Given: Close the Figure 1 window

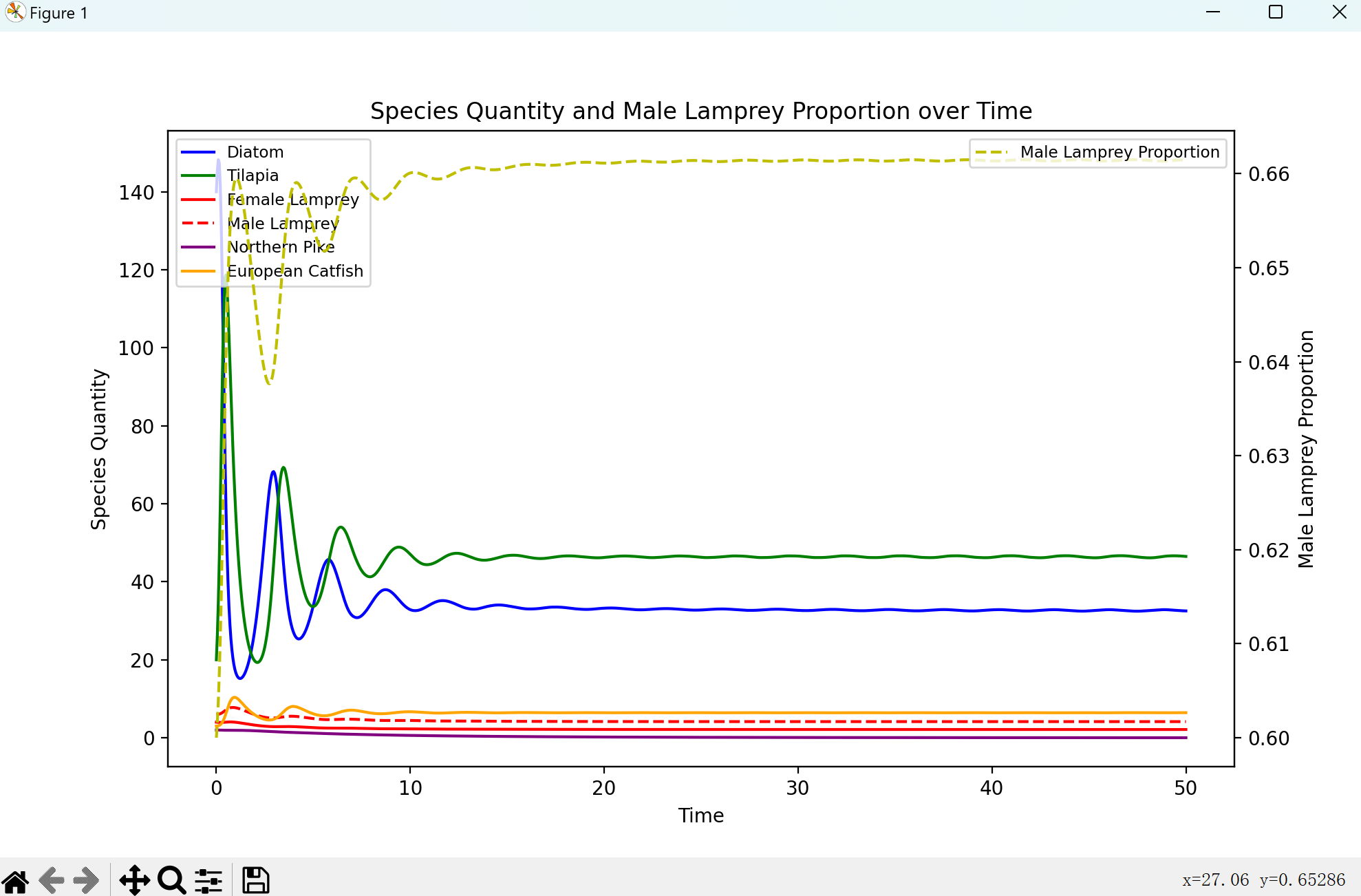Looking at the screenshot, I should tap(1339, 12).
